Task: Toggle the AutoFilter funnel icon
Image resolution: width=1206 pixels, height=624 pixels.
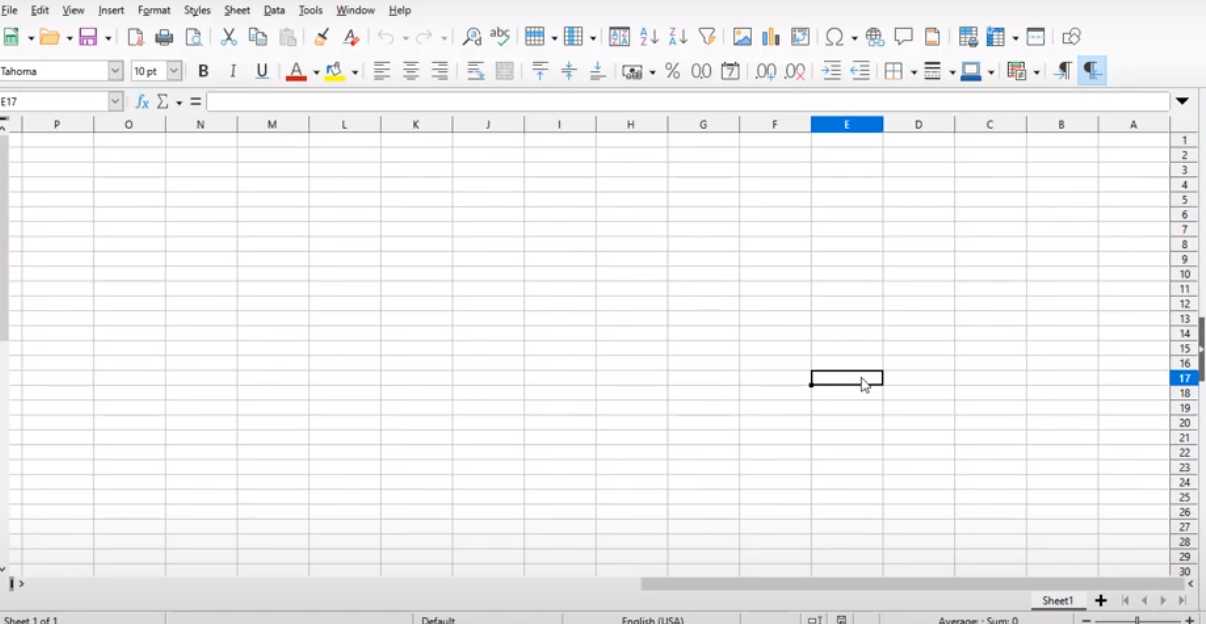Action: 707,38
